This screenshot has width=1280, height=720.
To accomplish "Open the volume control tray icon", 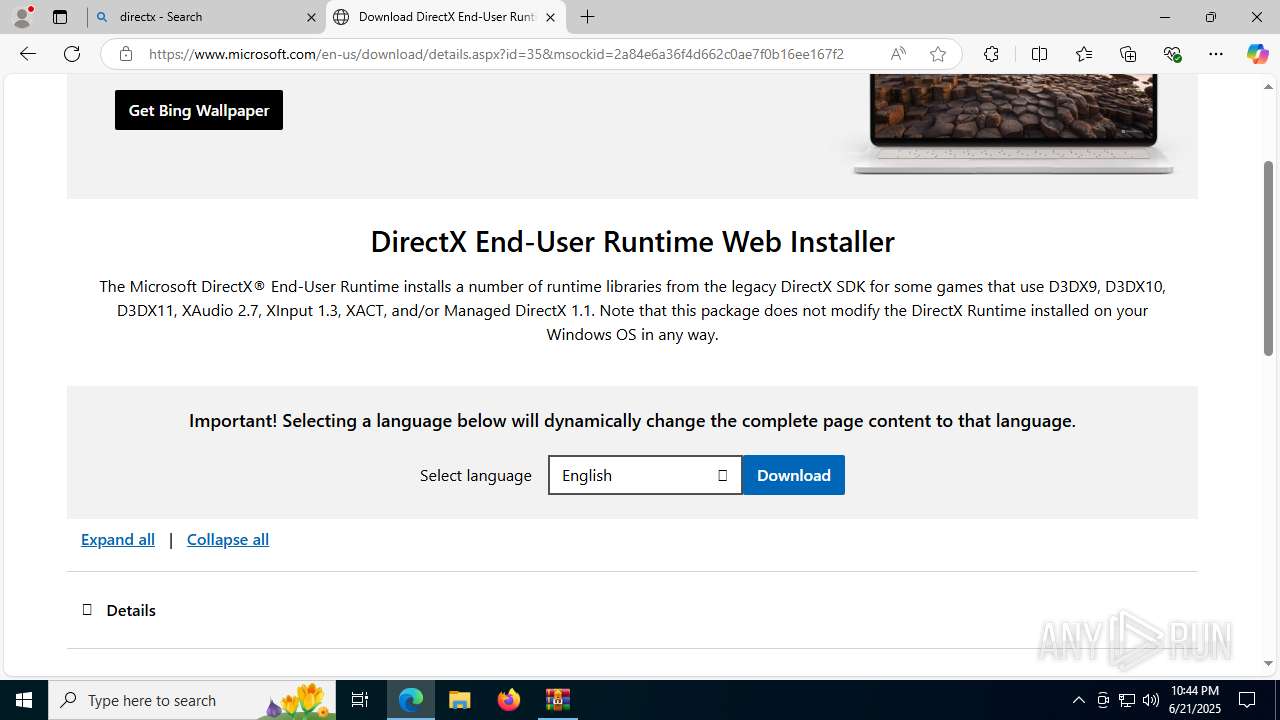I will click(x=1151, y=700).
